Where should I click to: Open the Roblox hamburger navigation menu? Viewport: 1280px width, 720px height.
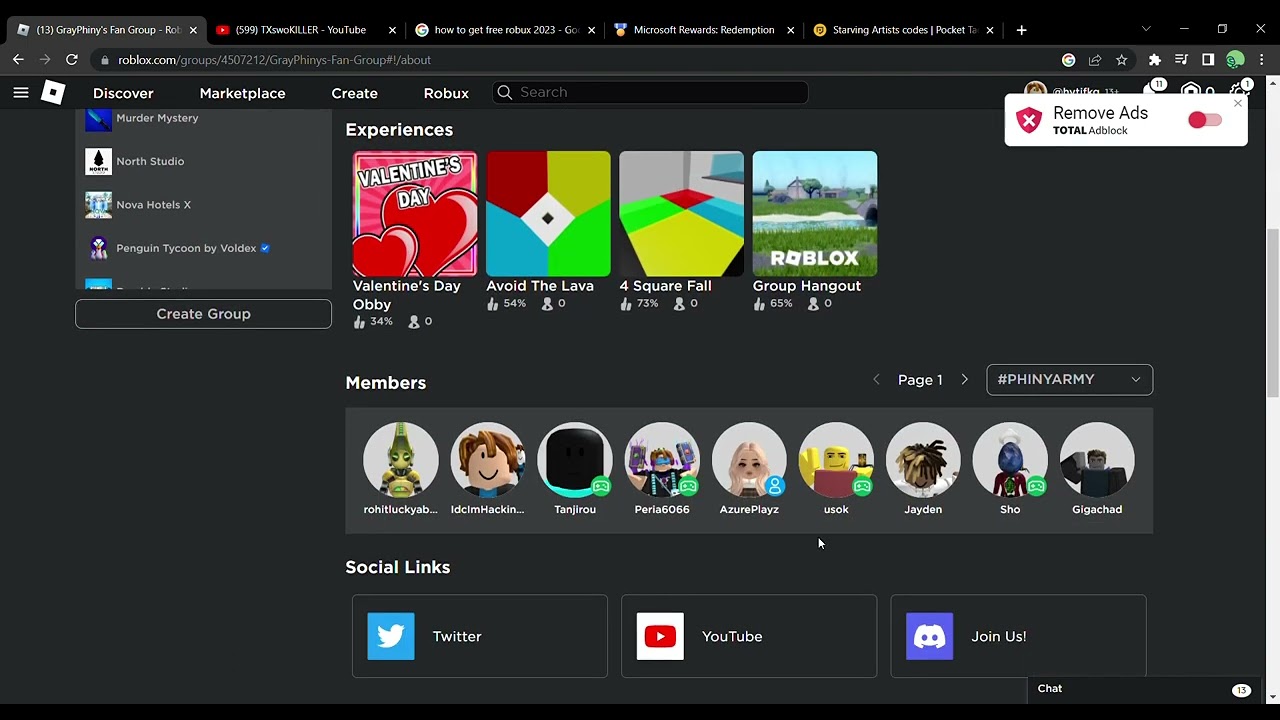tap(20, 93)
